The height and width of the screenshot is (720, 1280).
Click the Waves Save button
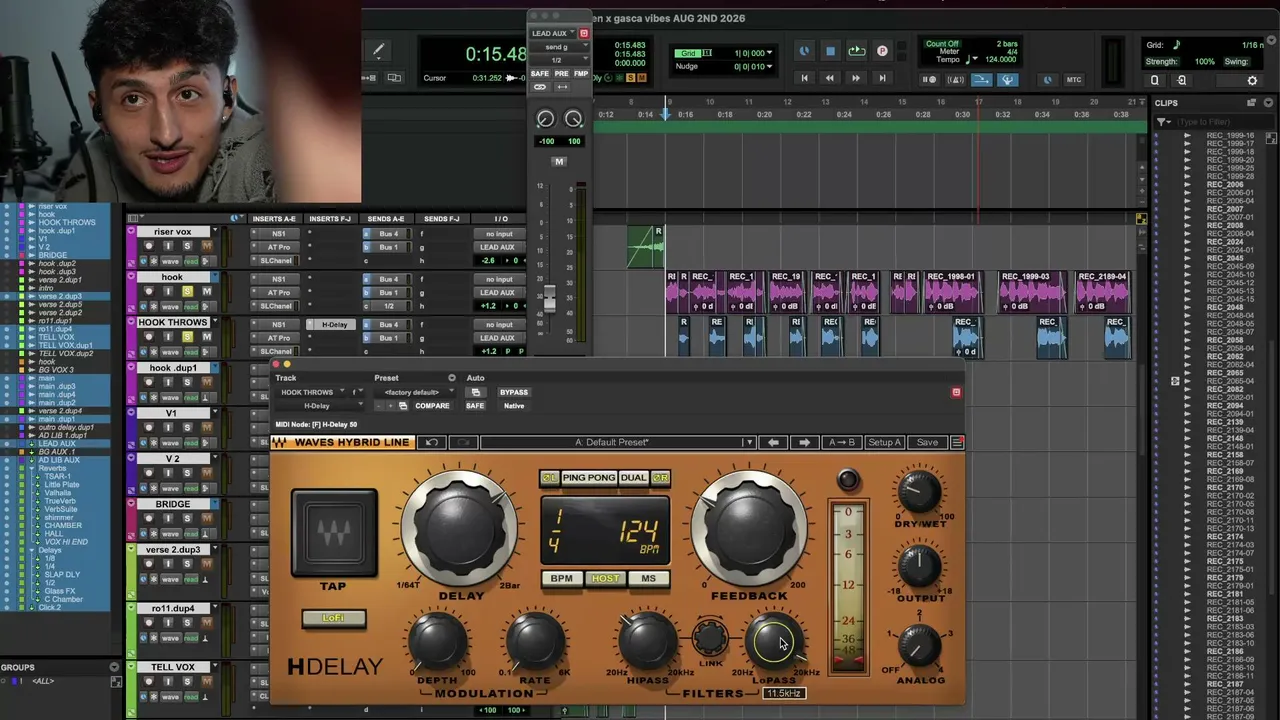tap(927, 442)
